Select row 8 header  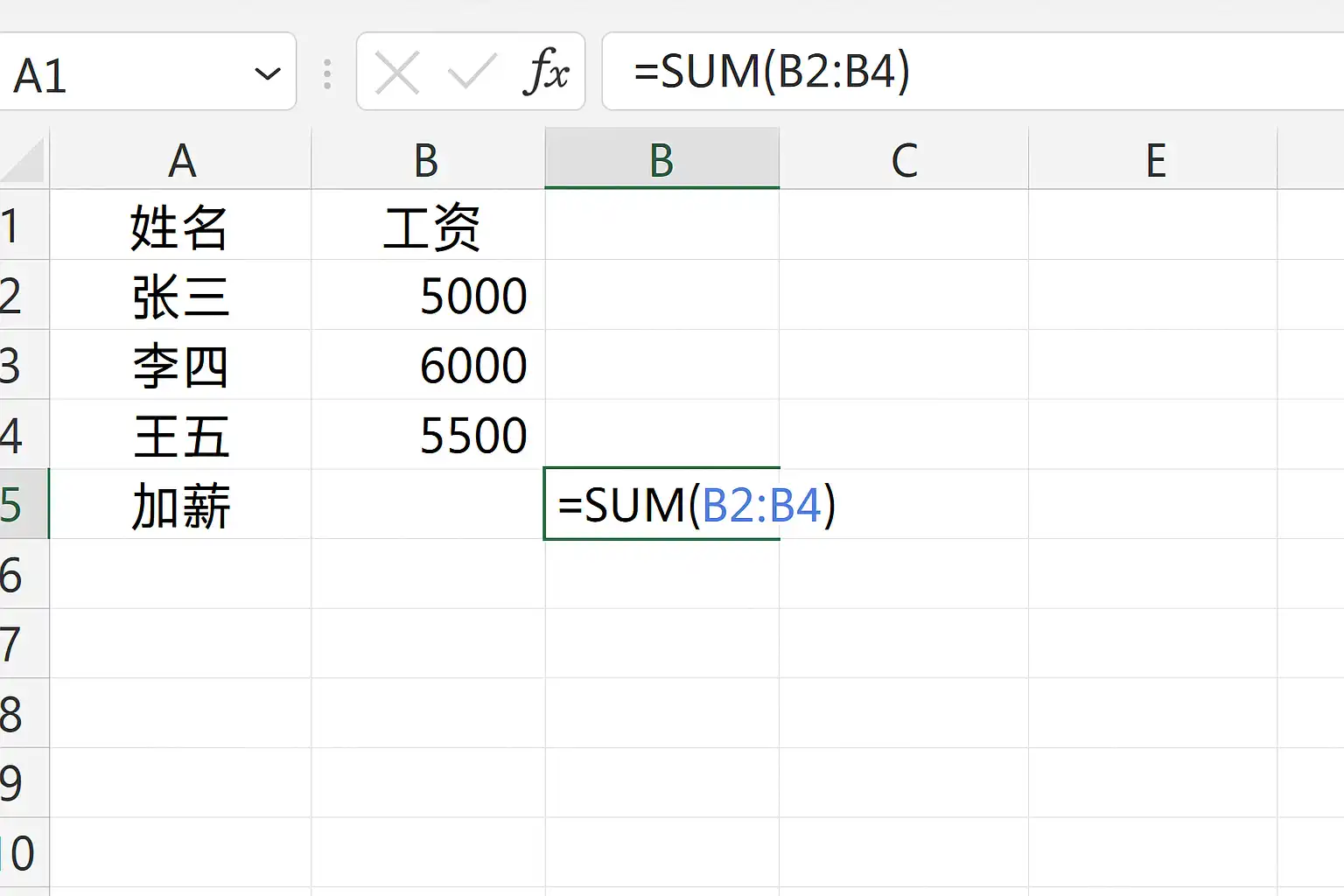click(17, 714)
